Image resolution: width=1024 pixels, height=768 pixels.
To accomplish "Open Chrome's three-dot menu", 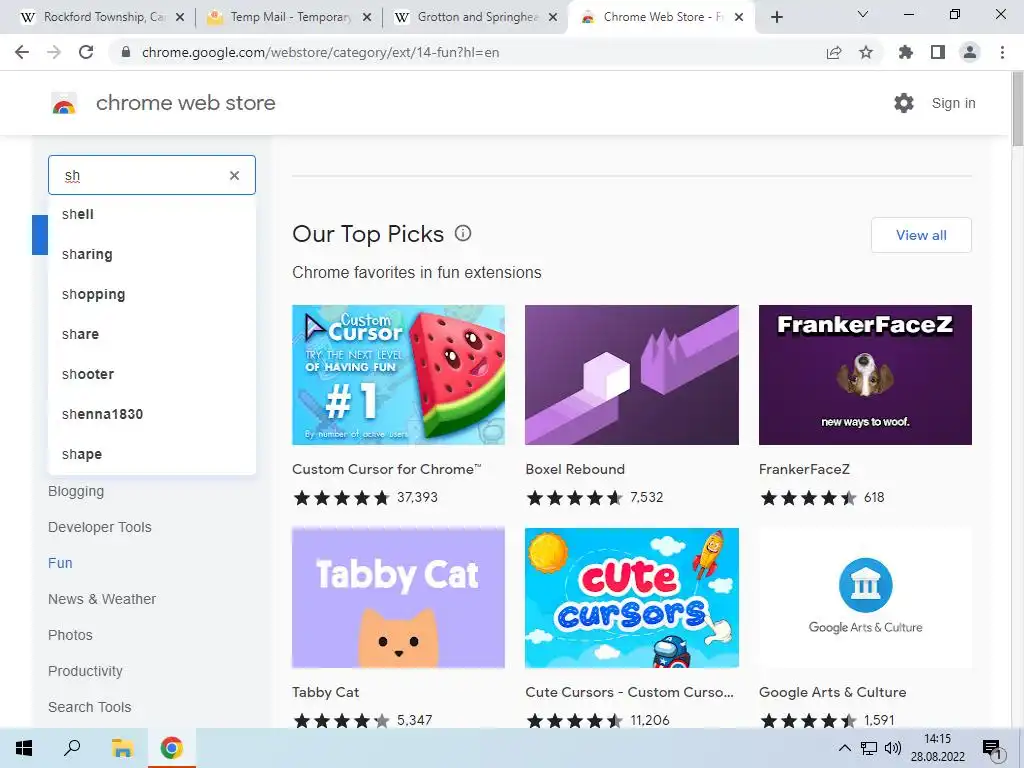I will pos(1002,52).
